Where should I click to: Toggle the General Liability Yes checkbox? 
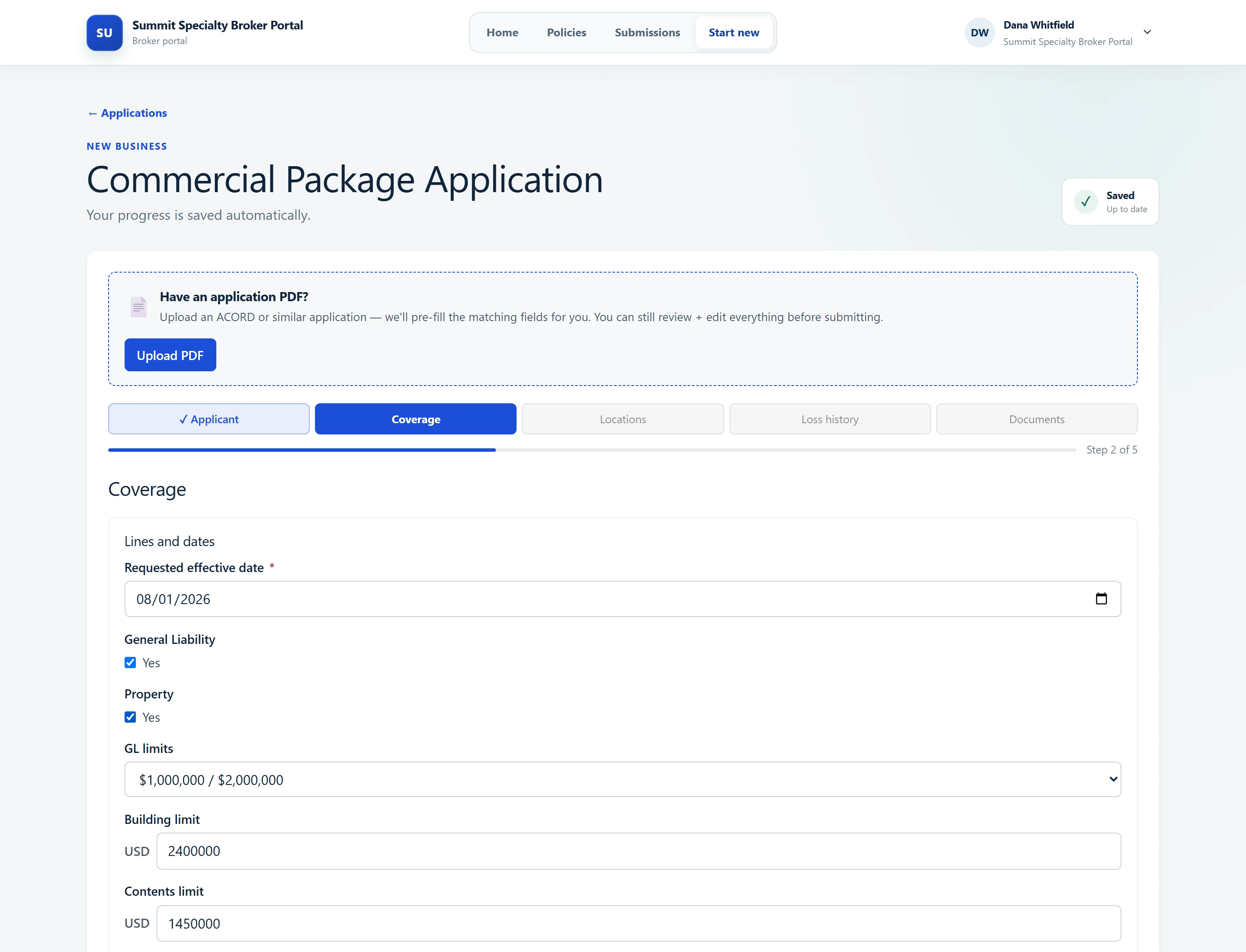[130, 663]
